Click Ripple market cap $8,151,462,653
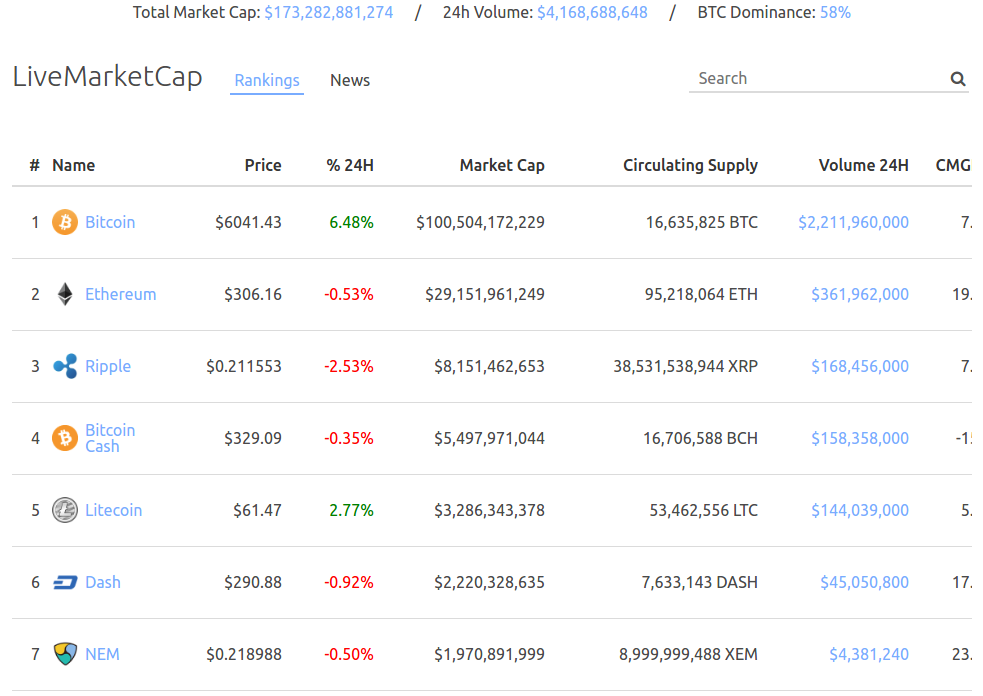The height and width of the screenshot is (696, 983). [x=489, y=366]
